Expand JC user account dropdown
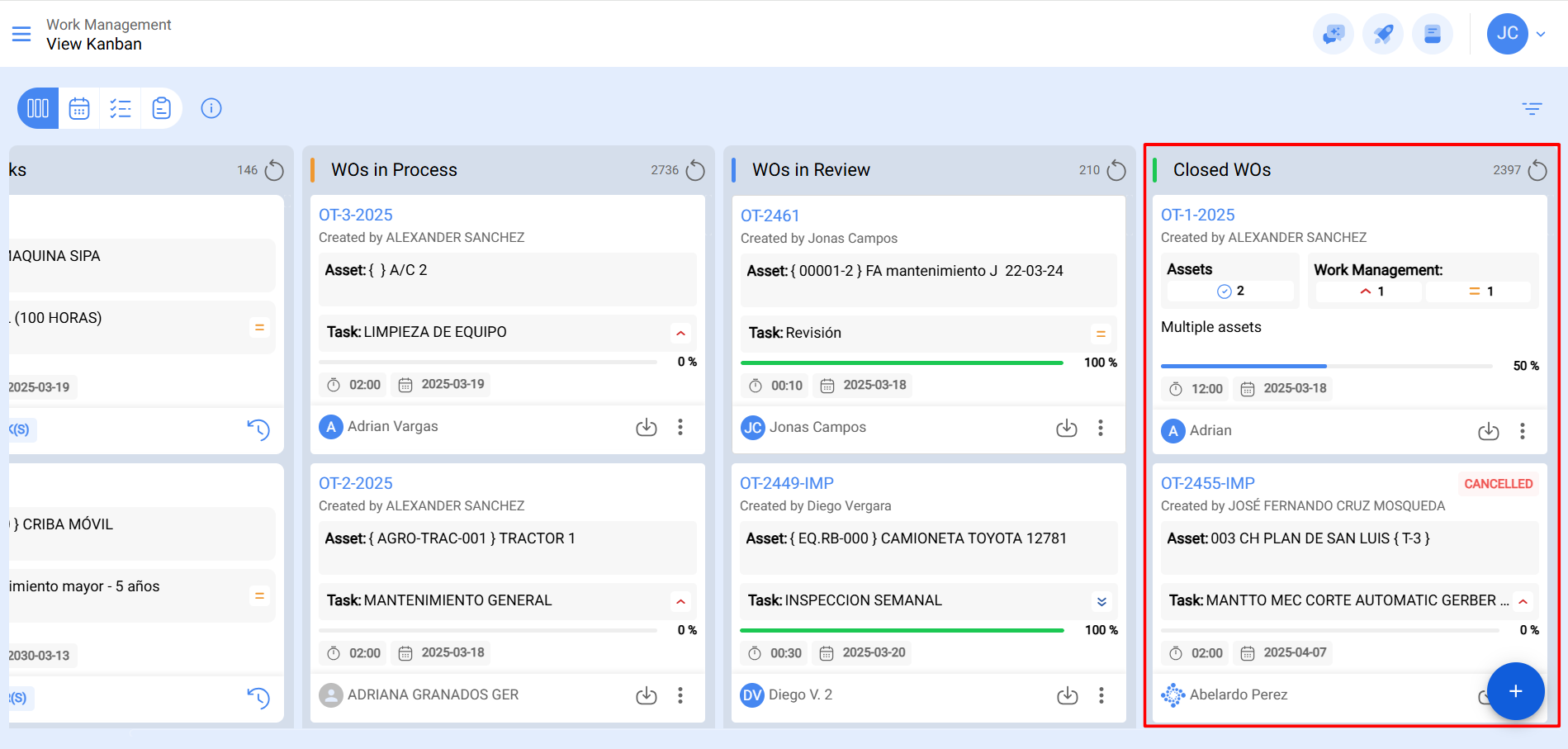This screenshot has width=1568, height=749. point(1541,34)
